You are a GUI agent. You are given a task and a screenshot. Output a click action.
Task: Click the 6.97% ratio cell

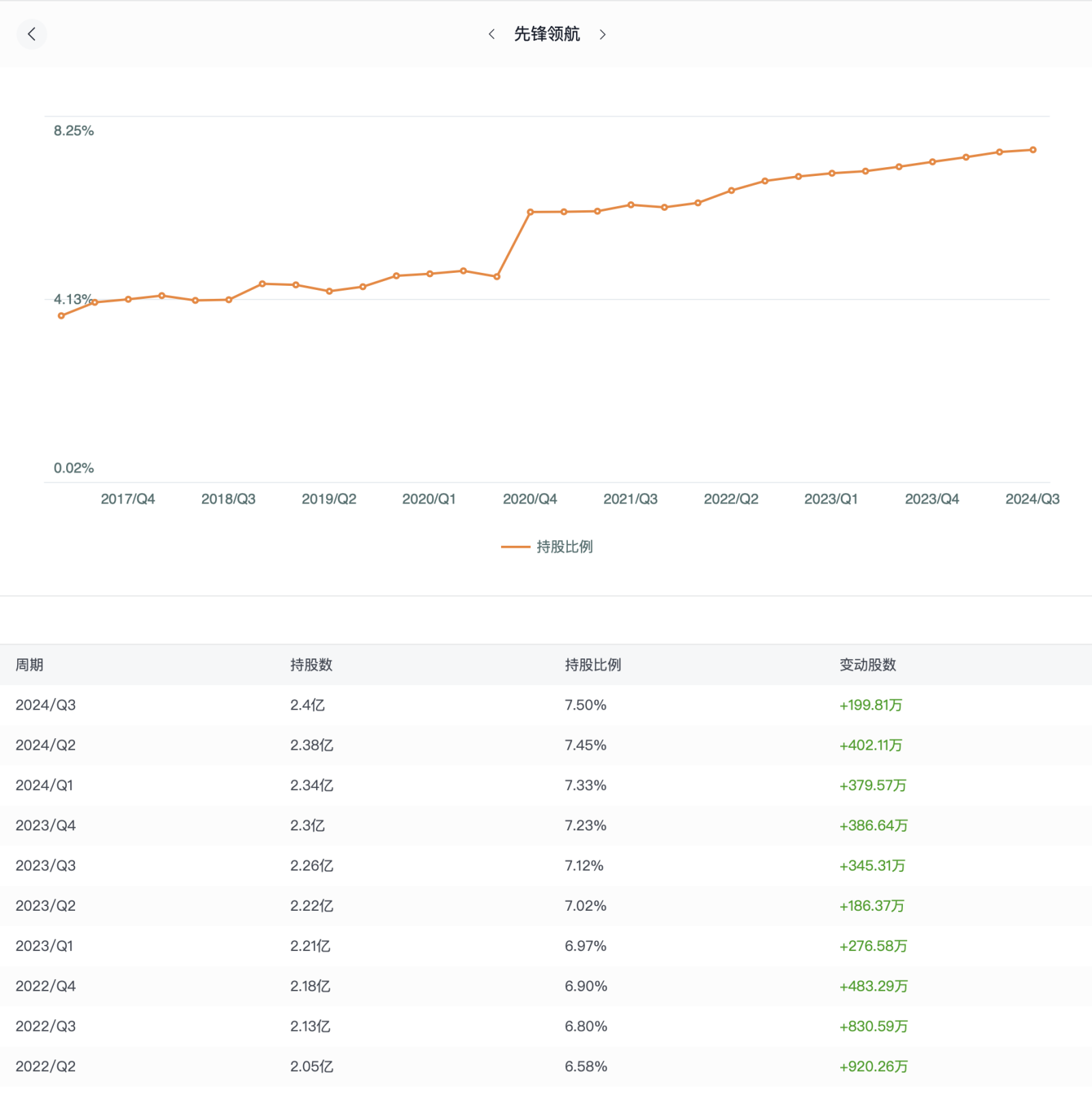point(586,946)
